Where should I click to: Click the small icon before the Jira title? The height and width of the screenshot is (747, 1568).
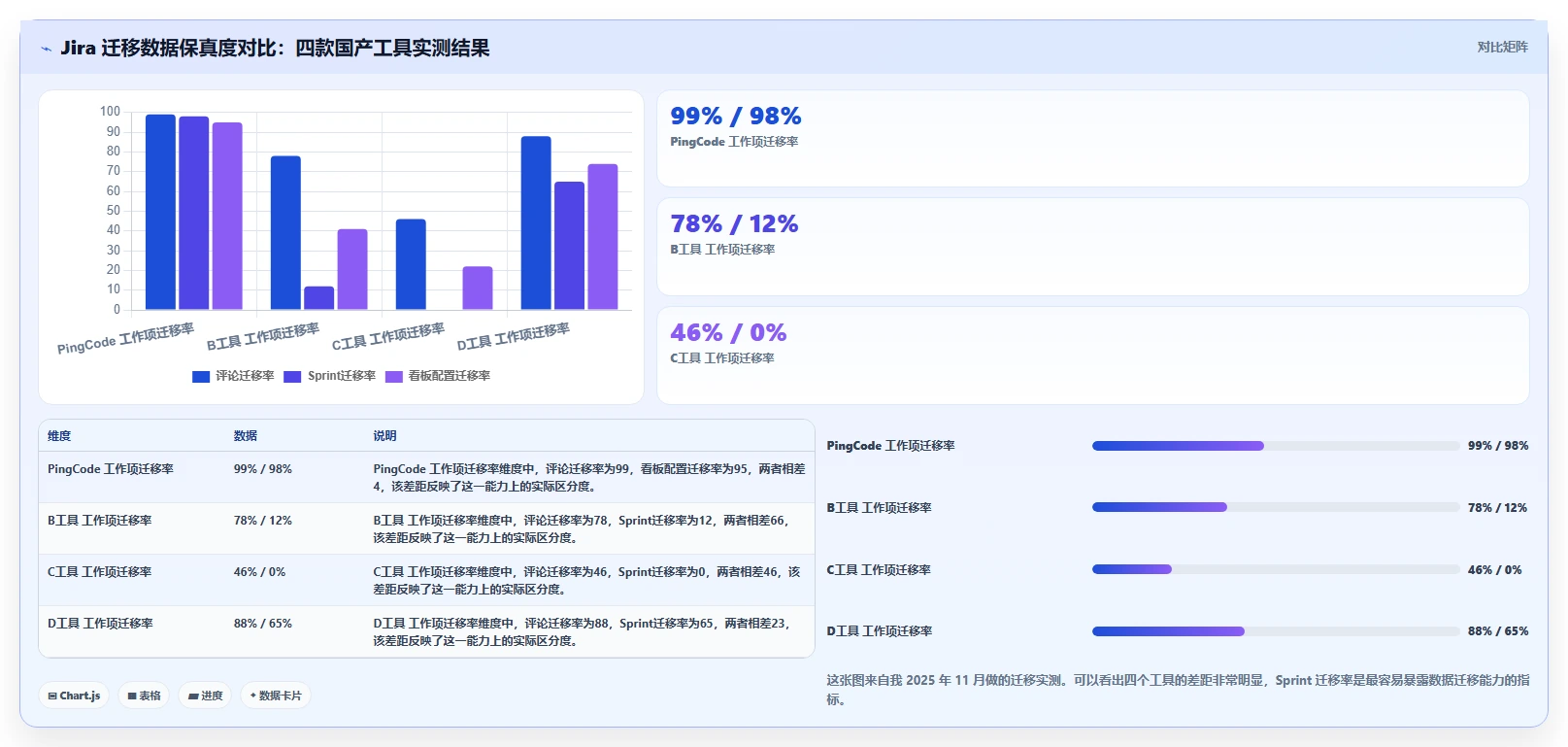(x=46, y=49)
